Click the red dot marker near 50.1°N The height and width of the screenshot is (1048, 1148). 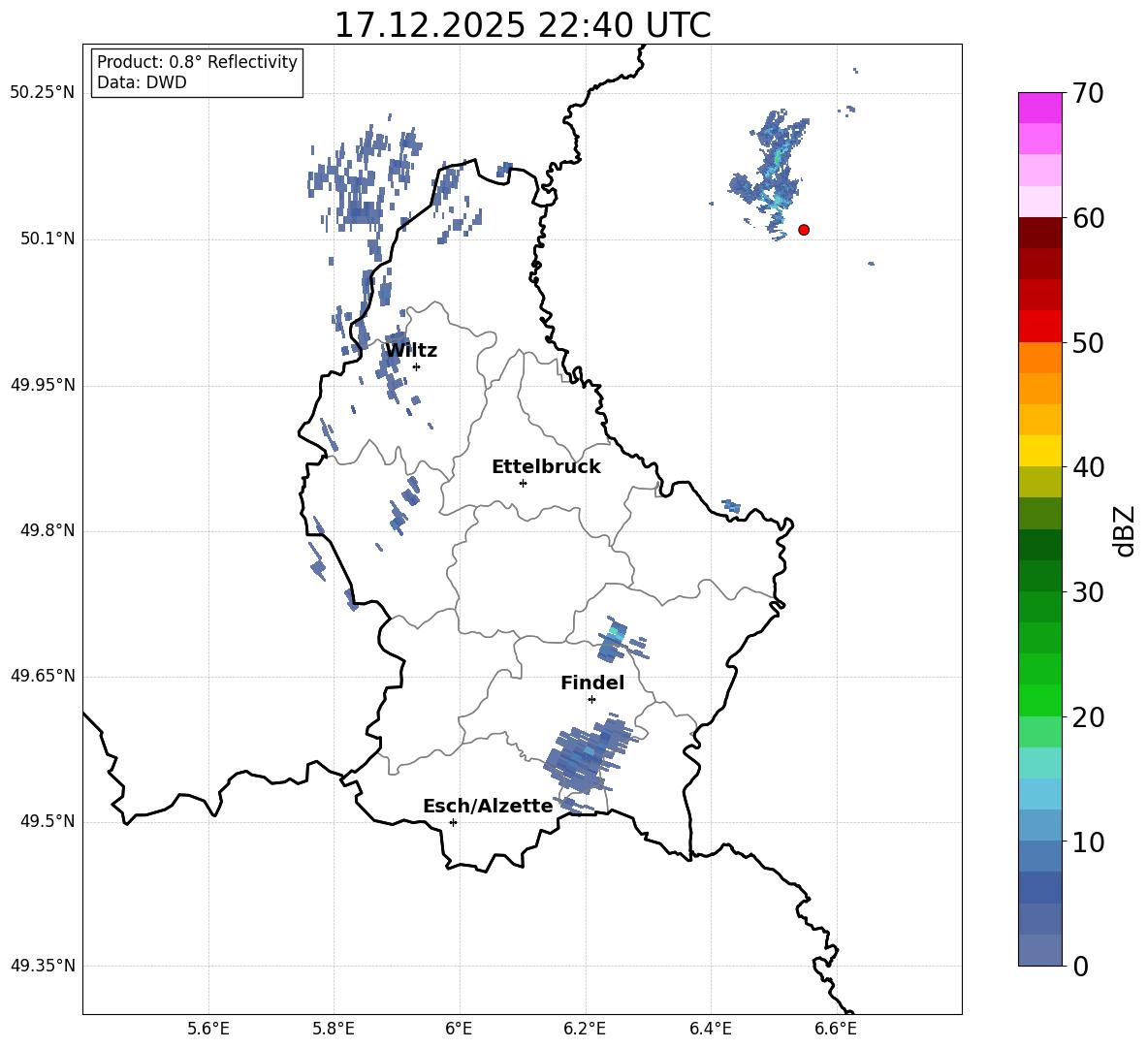[x=803, y=230]
